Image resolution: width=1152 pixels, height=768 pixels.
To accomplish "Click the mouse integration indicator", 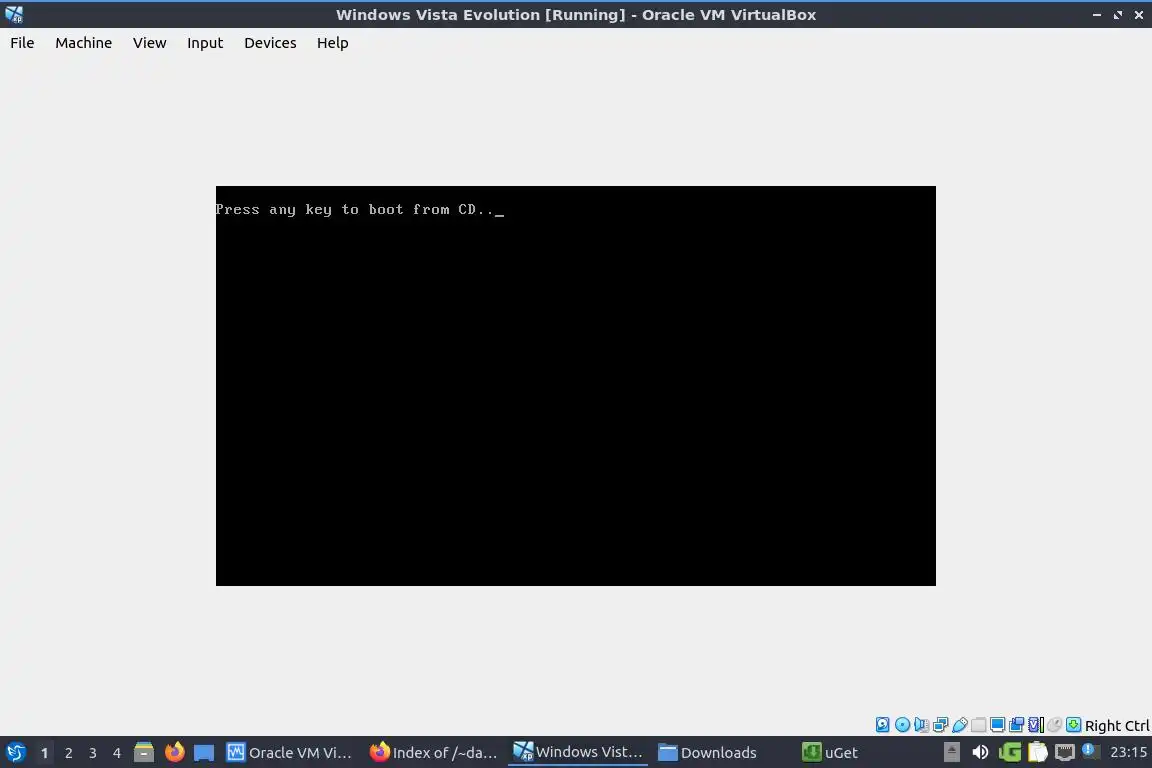I will (x=1054, y=725).
